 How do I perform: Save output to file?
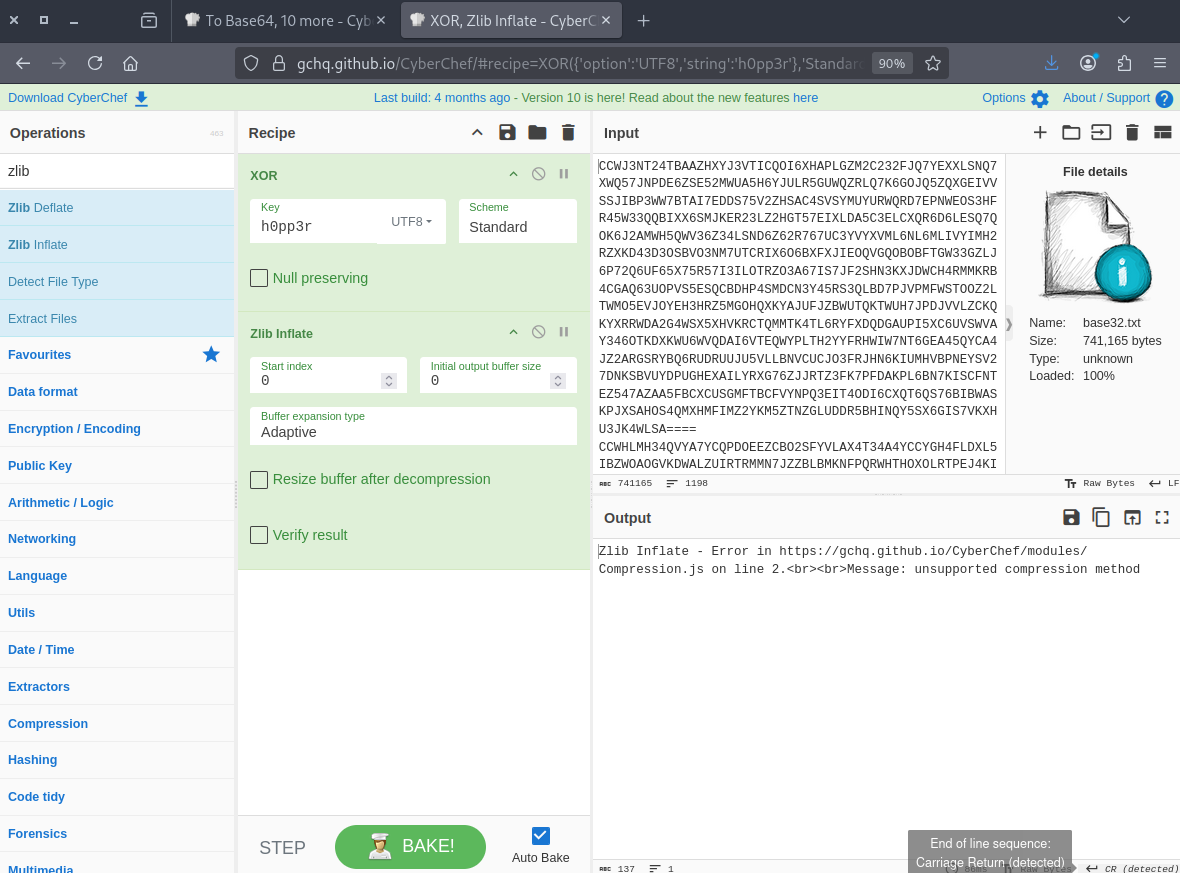coord(1071,517)
